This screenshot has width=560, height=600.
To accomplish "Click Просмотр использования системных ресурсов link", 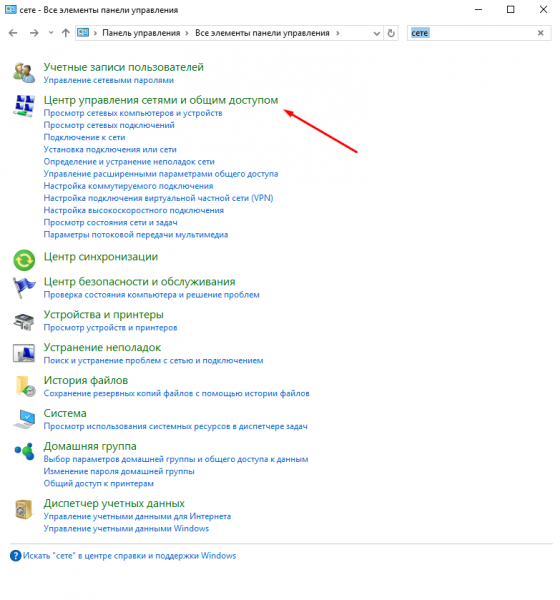I will click(175, 427).
